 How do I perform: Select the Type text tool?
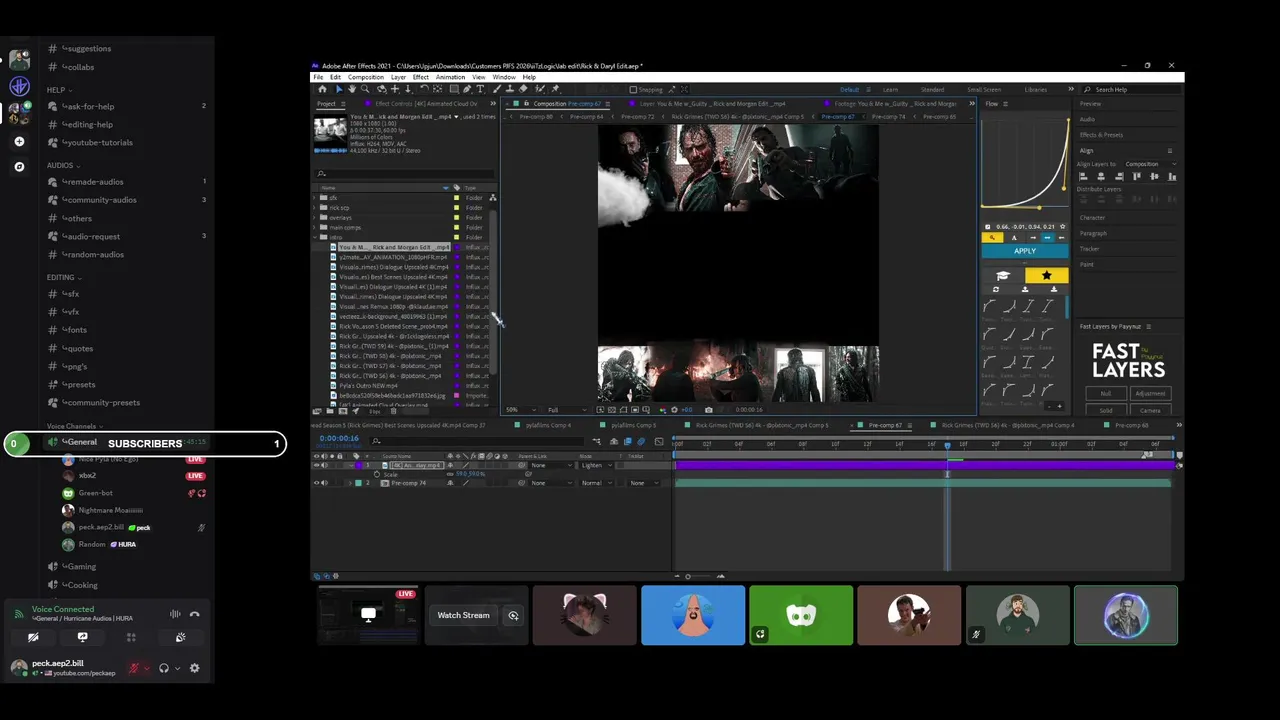[480, 89]
